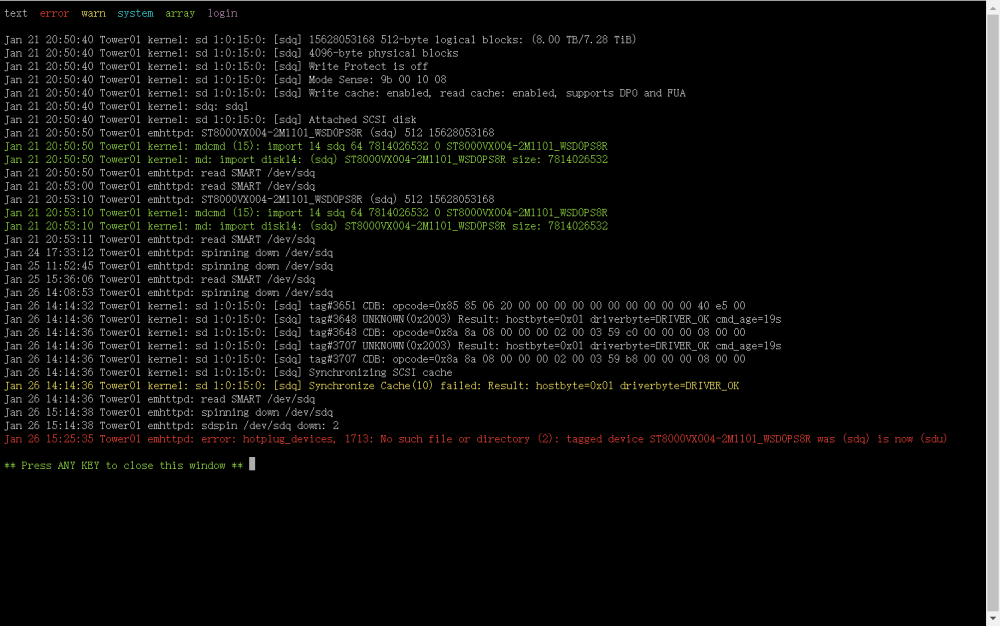
Task: Click the Jan 25 15:36:06 read SMART line
Action: [x=159, y=279]
